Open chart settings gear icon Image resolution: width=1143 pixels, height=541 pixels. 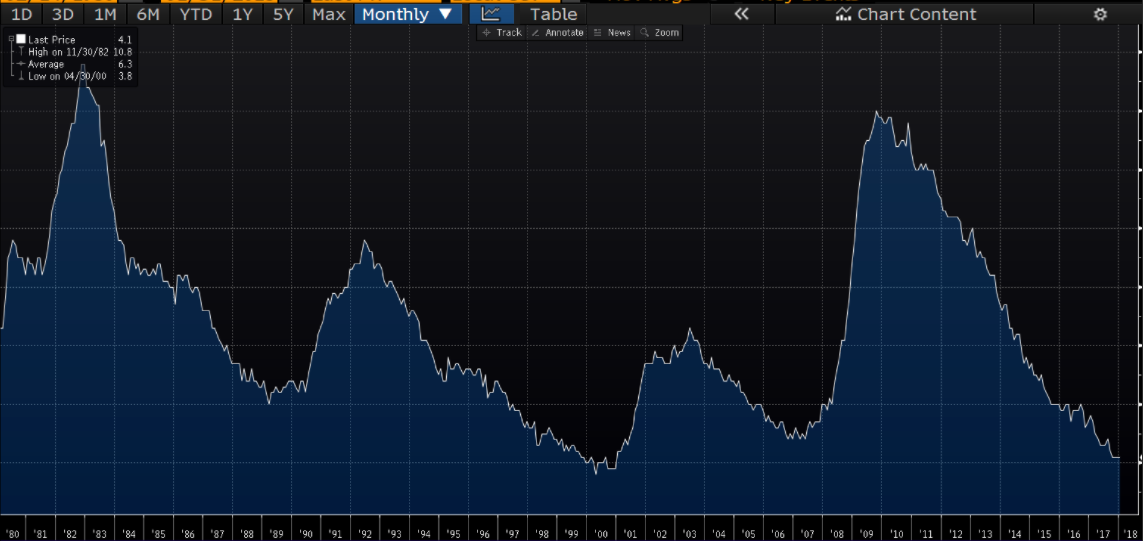pyautogui.click(x=1100, y=14)
